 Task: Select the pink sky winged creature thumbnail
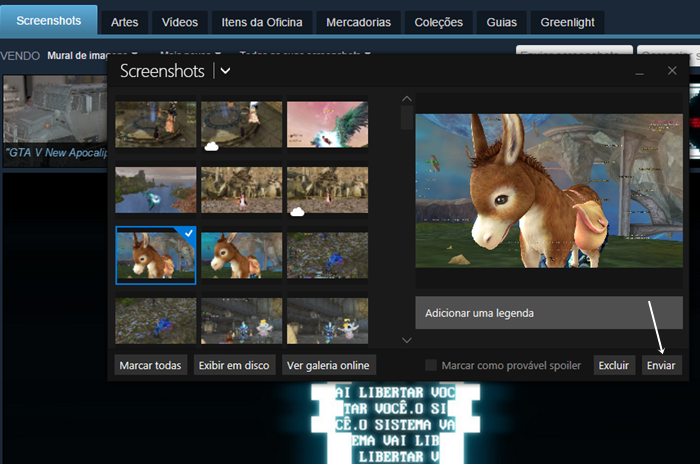point(327,125)
